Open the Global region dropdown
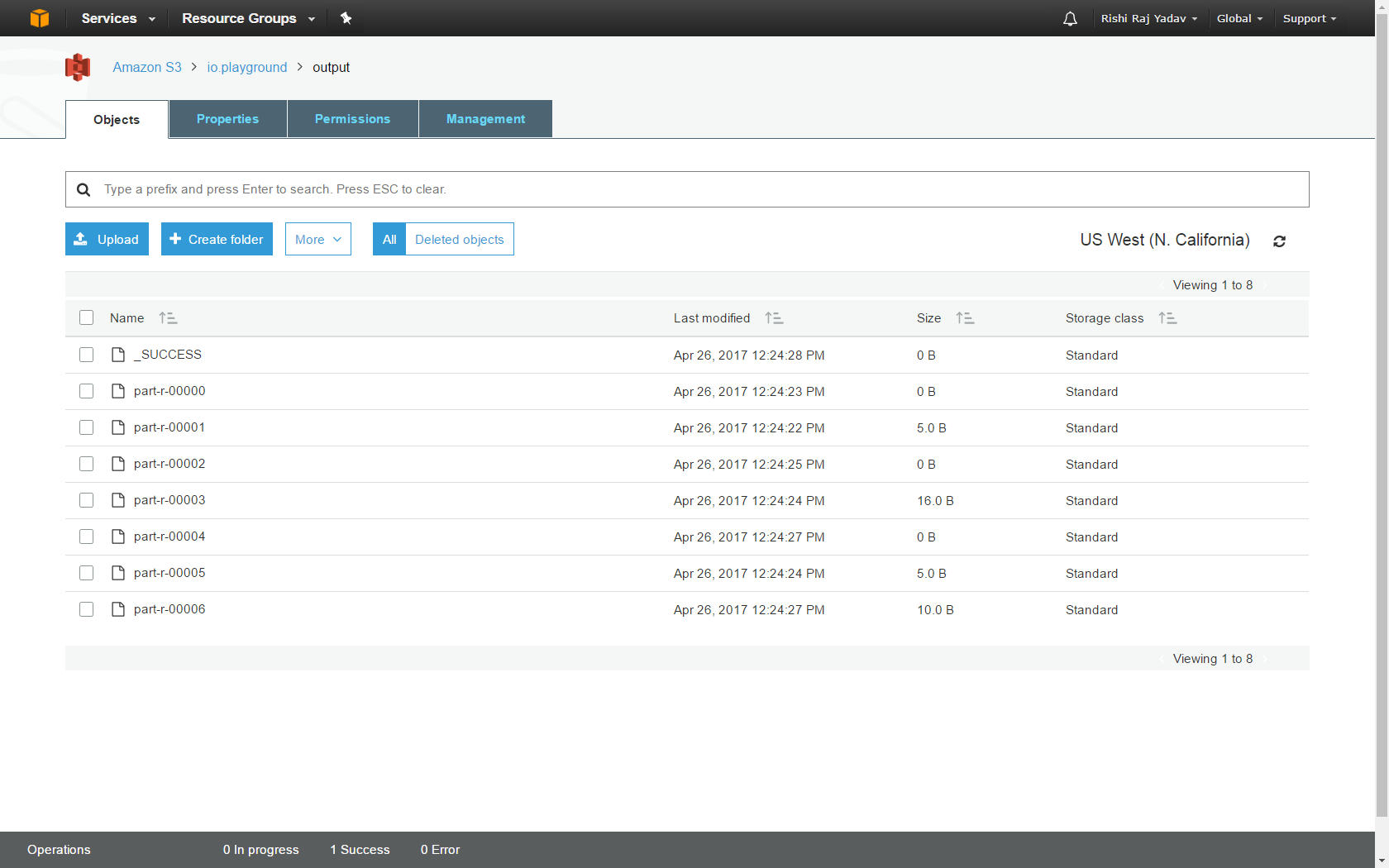The image size is (1389, 868). click(1239, 18)
